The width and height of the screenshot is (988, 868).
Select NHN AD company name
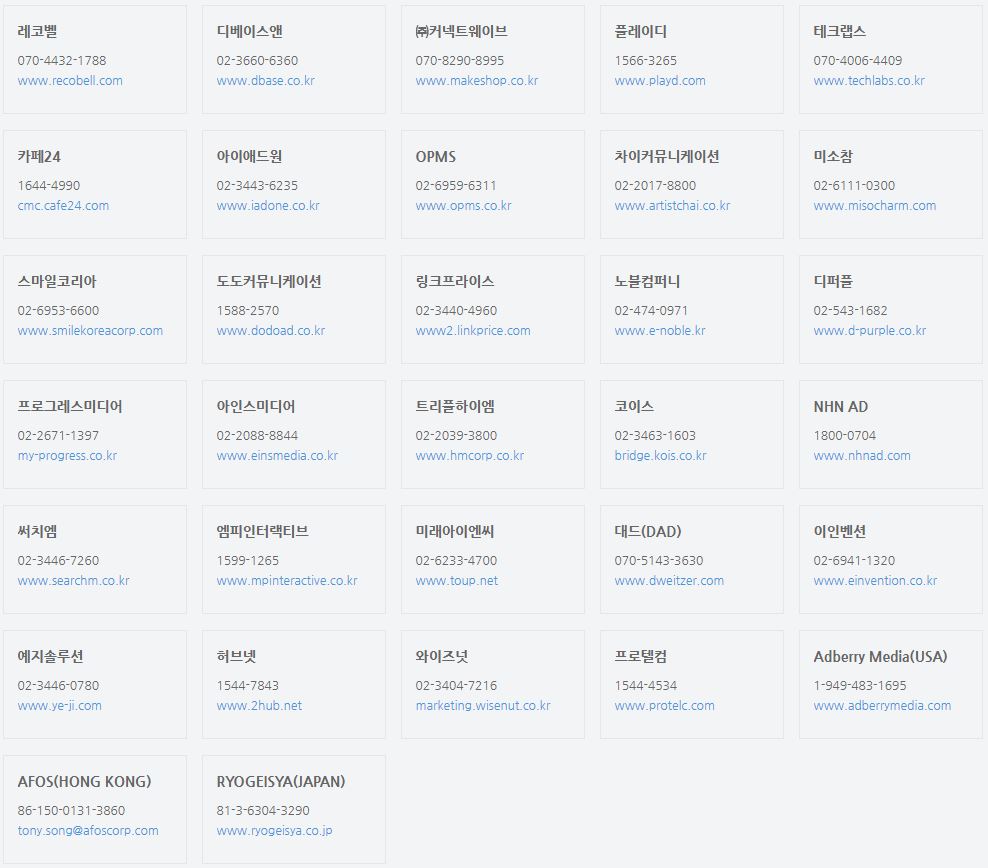(x=841, y=406)
